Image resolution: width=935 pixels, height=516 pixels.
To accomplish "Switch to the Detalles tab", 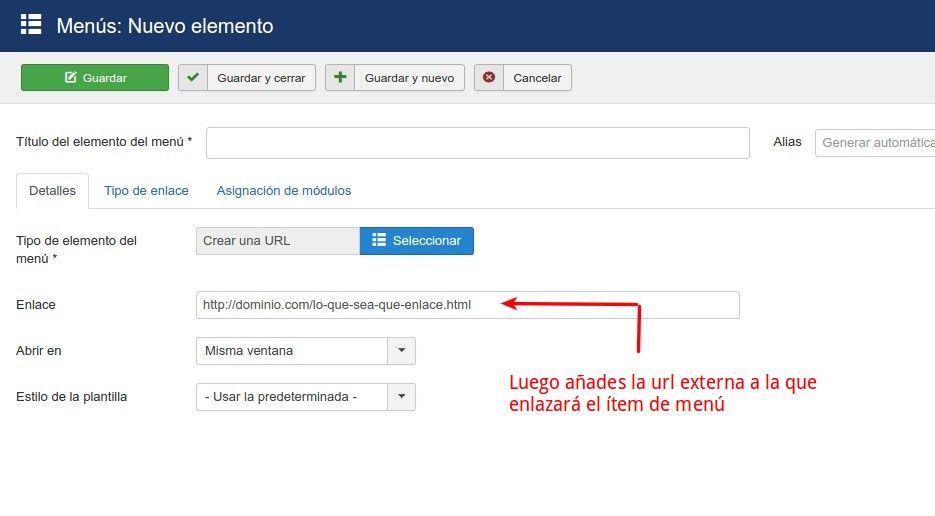I will tap(52, 191).
